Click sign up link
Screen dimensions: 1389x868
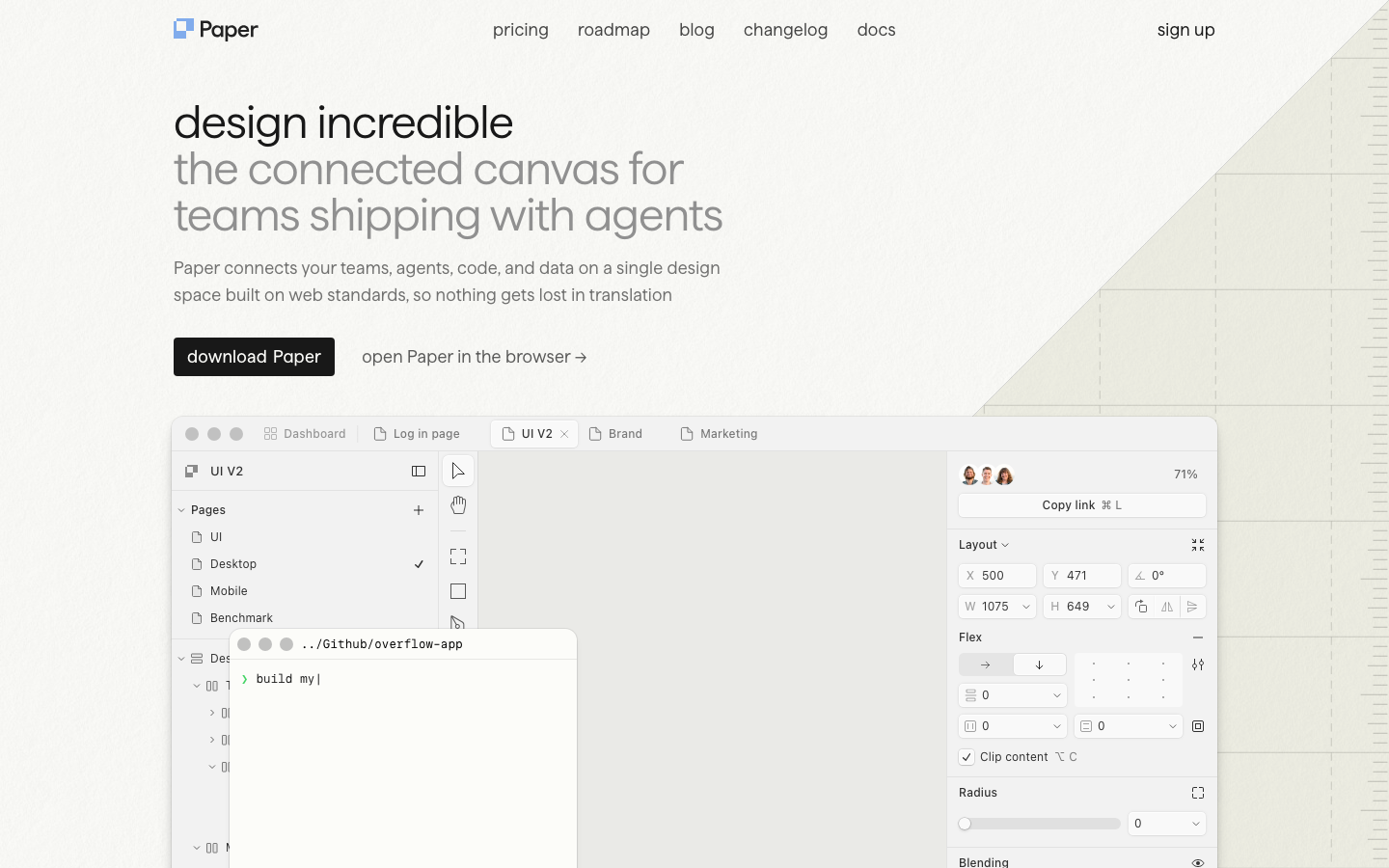click(1186, 30)
